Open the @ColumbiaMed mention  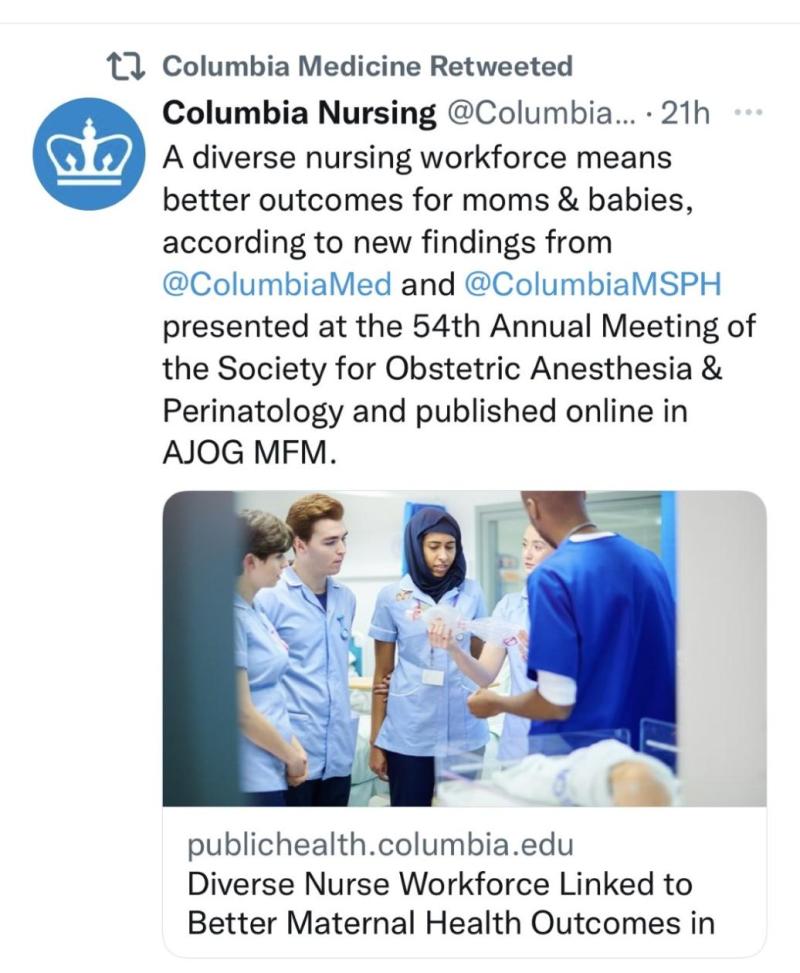point(277,285)
